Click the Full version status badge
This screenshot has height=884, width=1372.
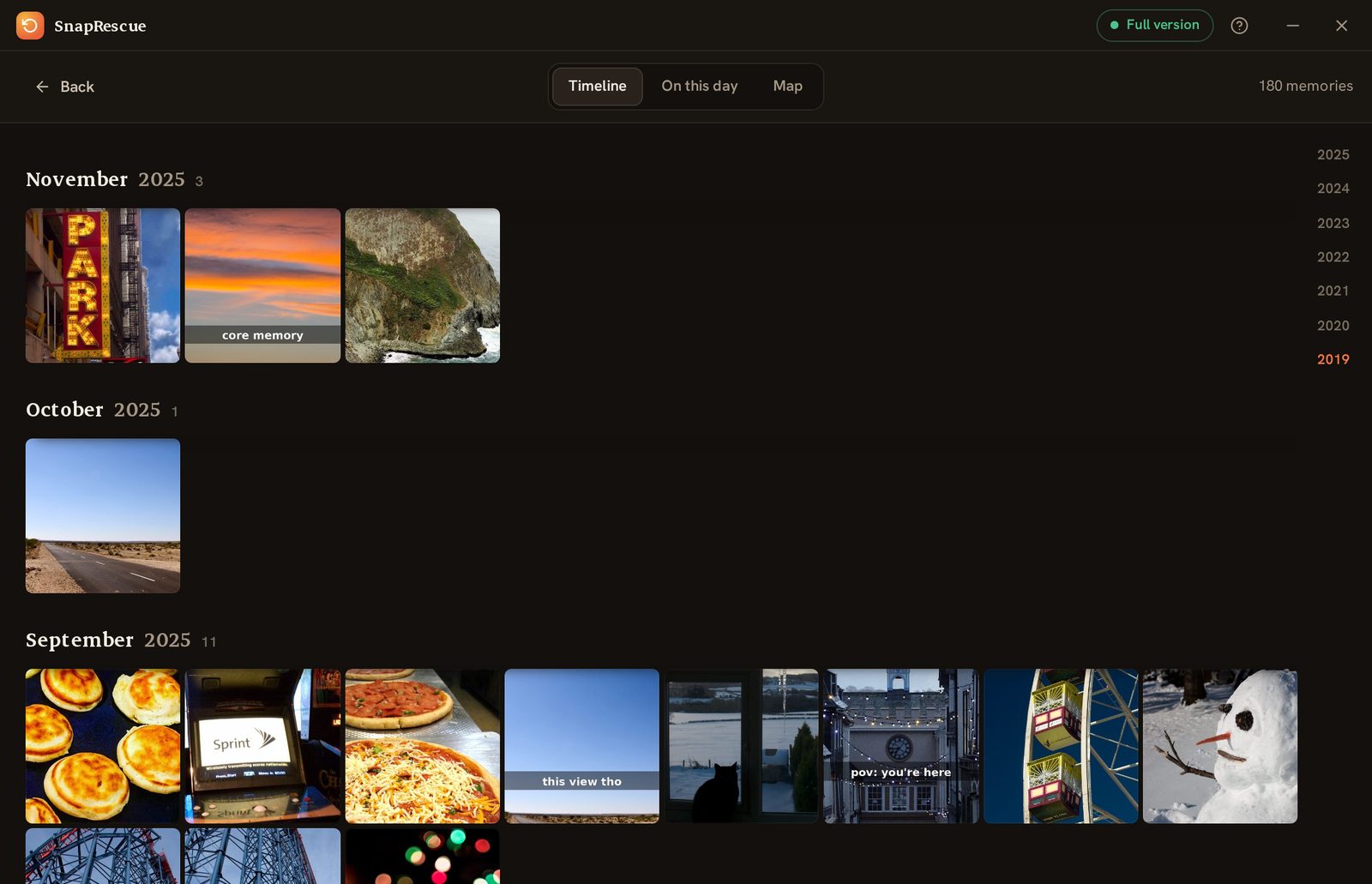(1155, 25)
